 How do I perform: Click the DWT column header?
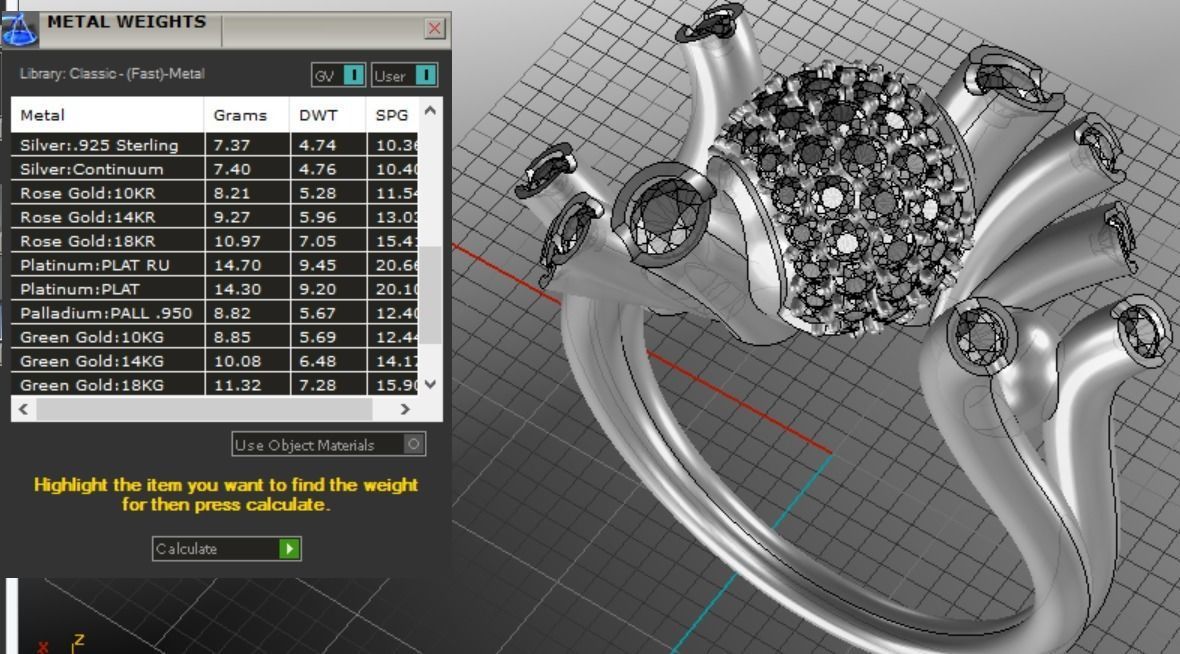tap(327, 115)
